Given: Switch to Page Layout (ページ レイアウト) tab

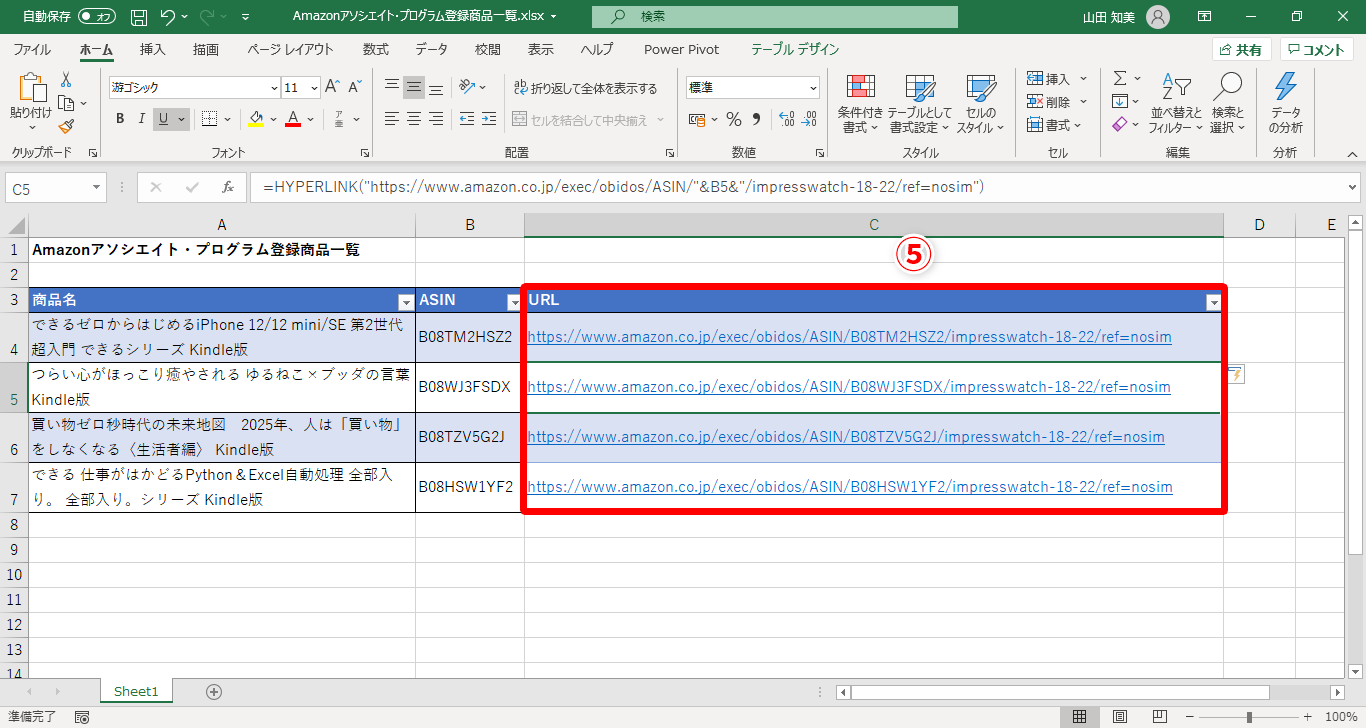Looking at the screenshot, I should click(x=290, y=49).
